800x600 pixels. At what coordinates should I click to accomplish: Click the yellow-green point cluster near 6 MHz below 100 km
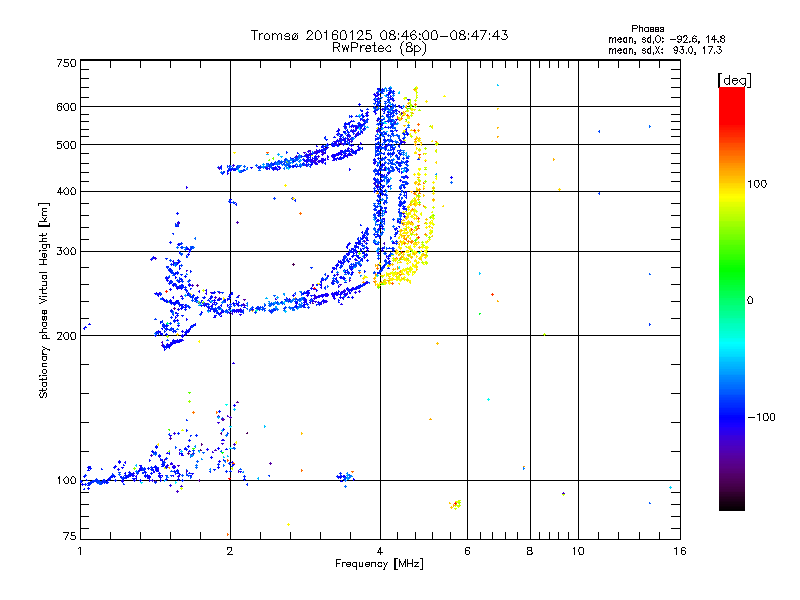click(455, 505)
